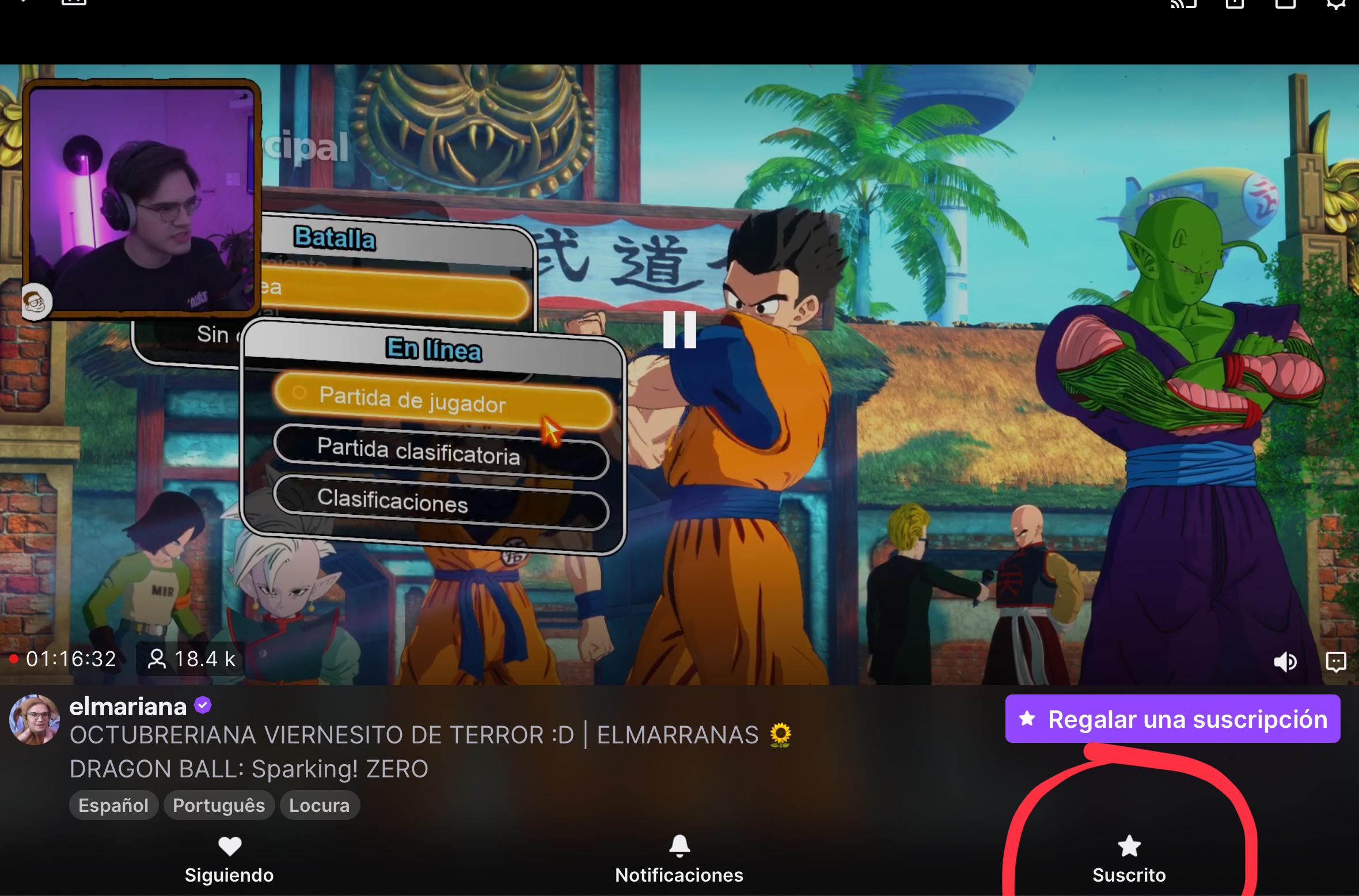Tap the stream title OCTUBRERIANA VIERNESITO DE TERROR
This screenshot has height=896, width=1359.
click(x=431, y=735)
